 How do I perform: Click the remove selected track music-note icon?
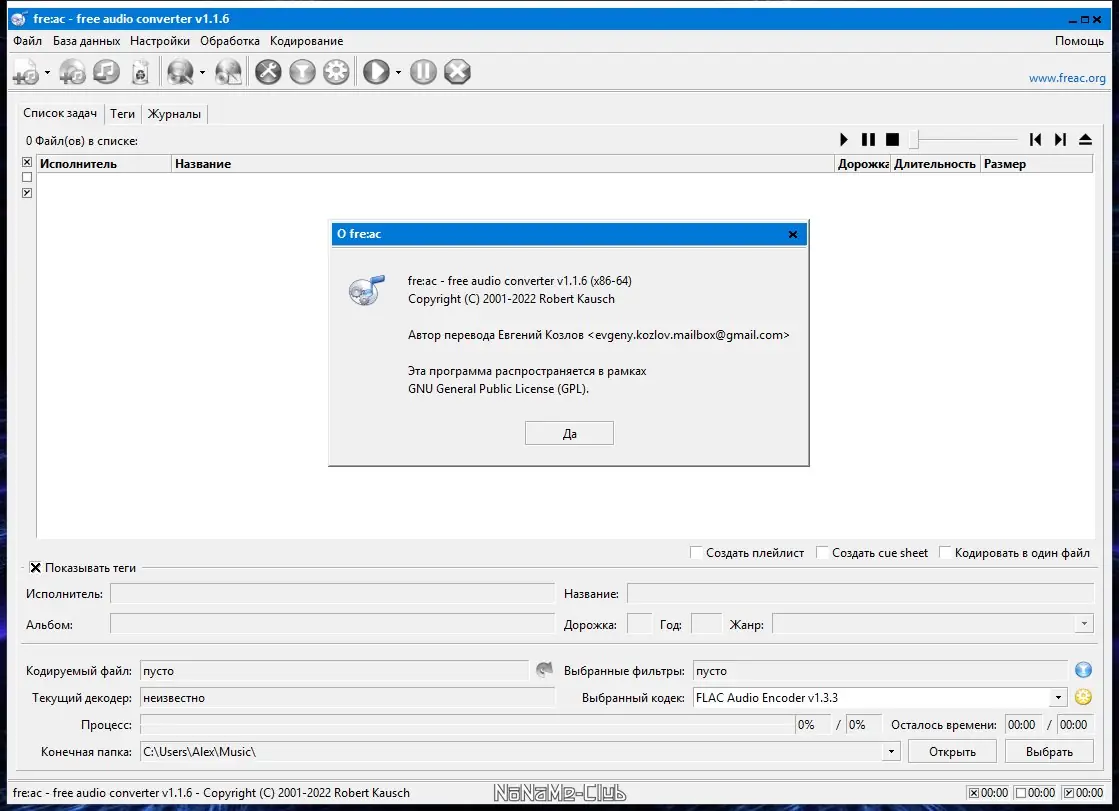tap(106, 71)
